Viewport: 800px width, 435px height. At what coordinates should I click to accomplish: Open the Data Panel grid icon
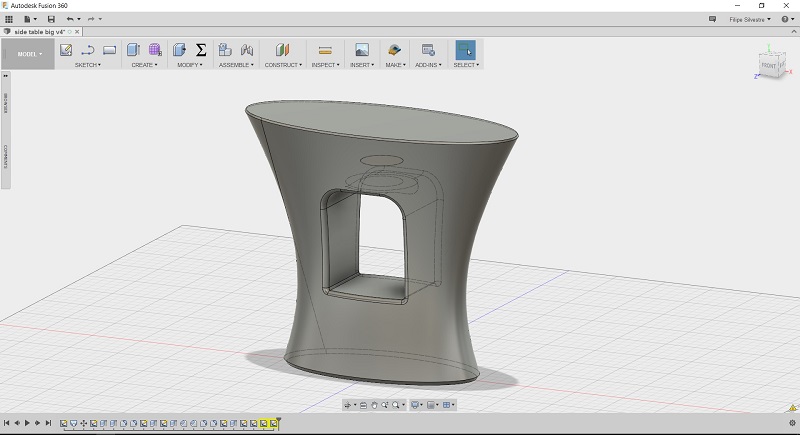click(x=9, y=19)
